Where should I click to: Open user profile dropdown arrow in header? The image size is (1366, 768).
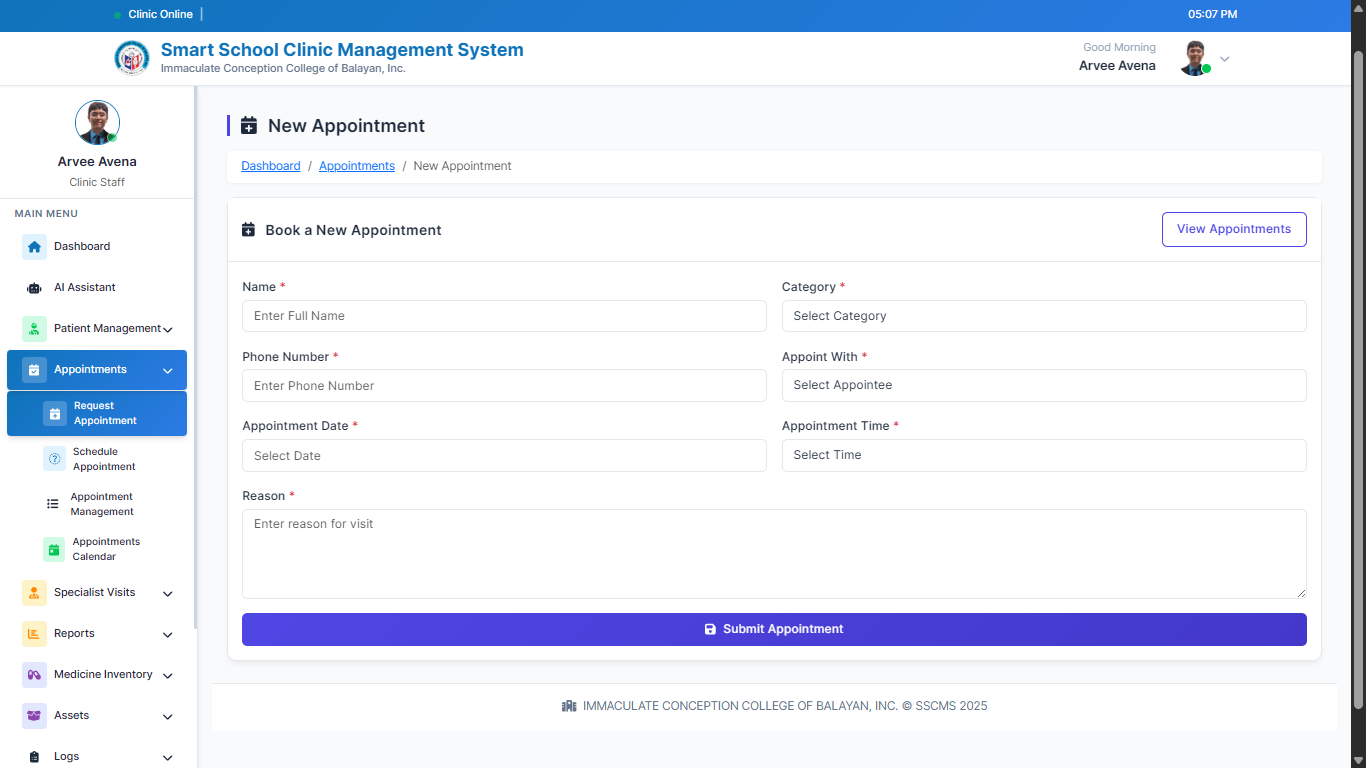click(1224, 59)
